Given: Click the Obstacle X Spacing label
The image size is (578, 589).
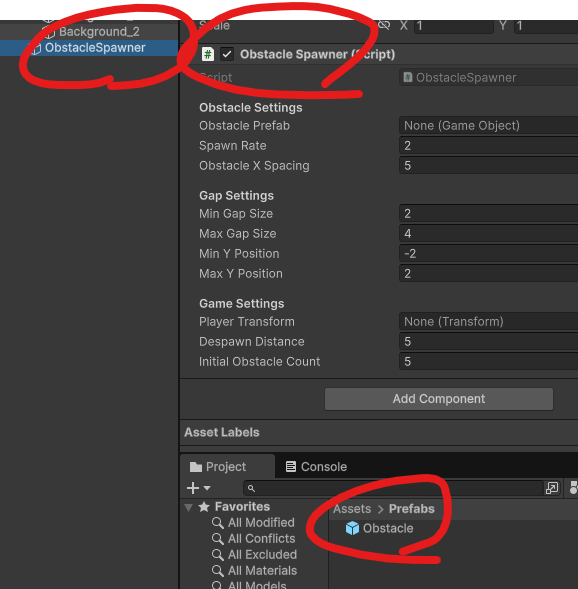Looking at the screenshot, I should pyautogui.click(x=254, y=166).
